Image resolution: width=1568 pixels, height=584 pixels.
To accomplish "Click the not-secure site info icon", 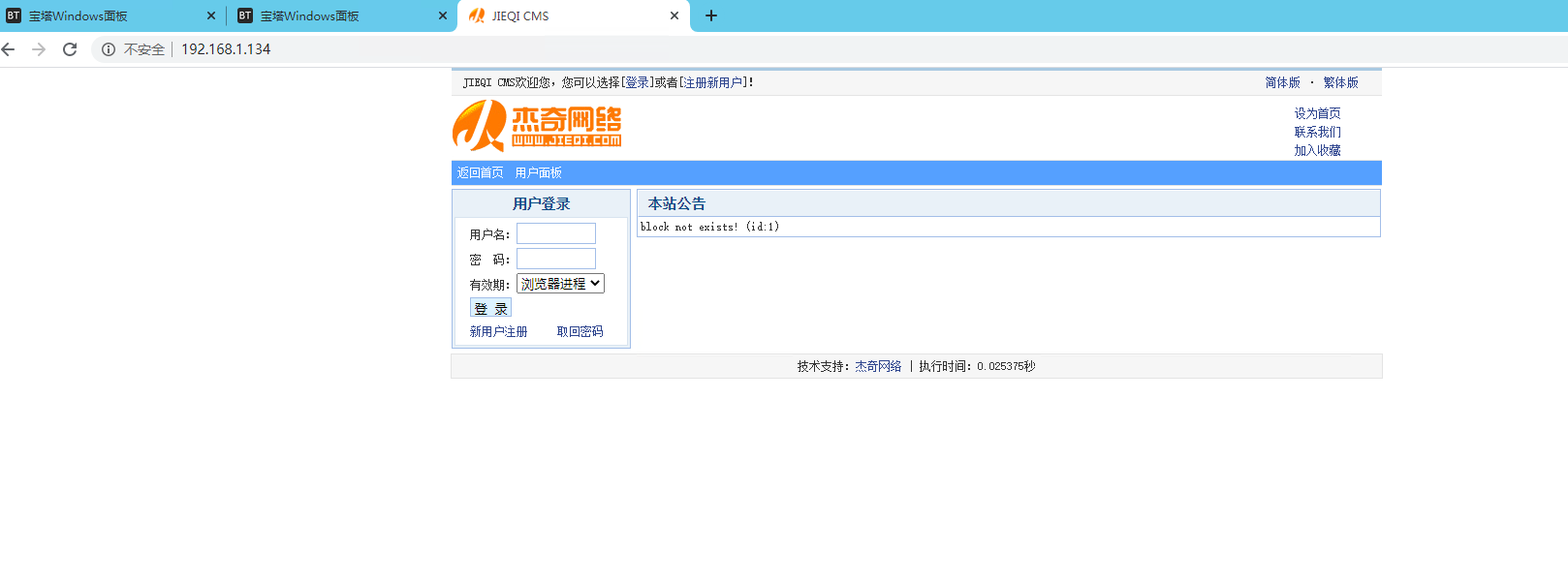I will tap(109, 49).
